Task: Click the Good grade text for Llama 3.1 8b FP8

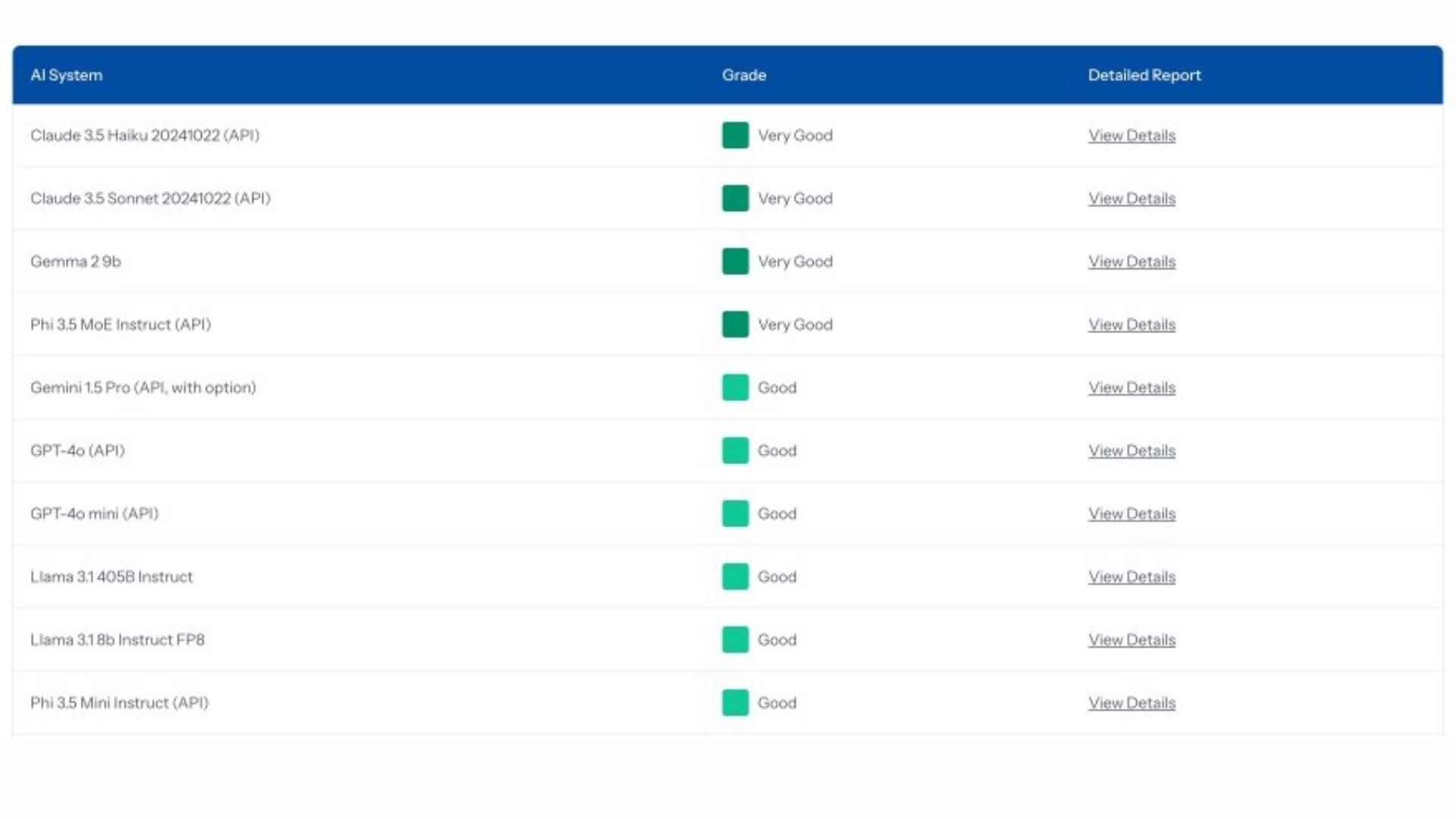Action: click(777, 639)
